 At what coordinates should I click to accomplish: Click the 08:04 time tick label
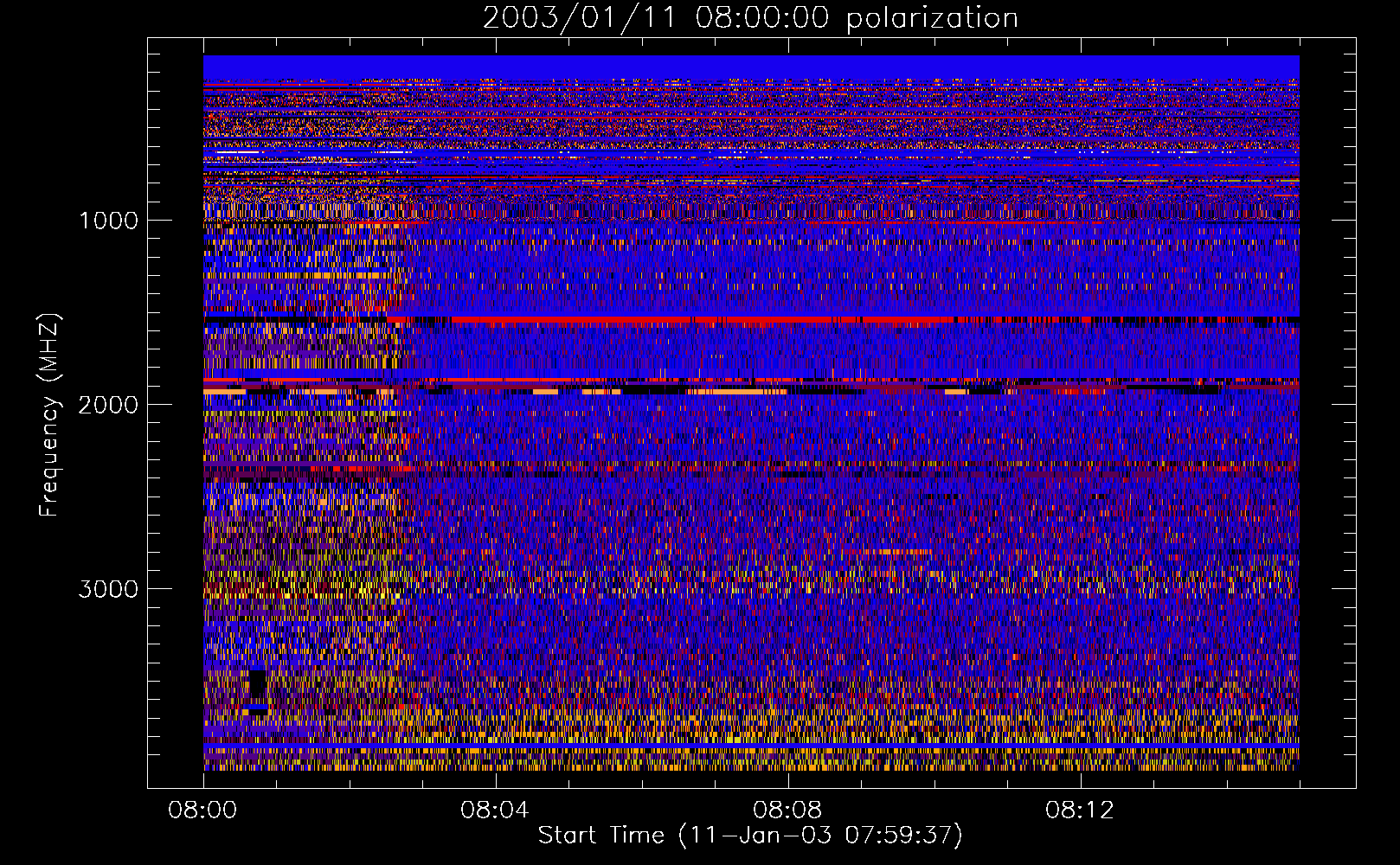click(495, 811)
